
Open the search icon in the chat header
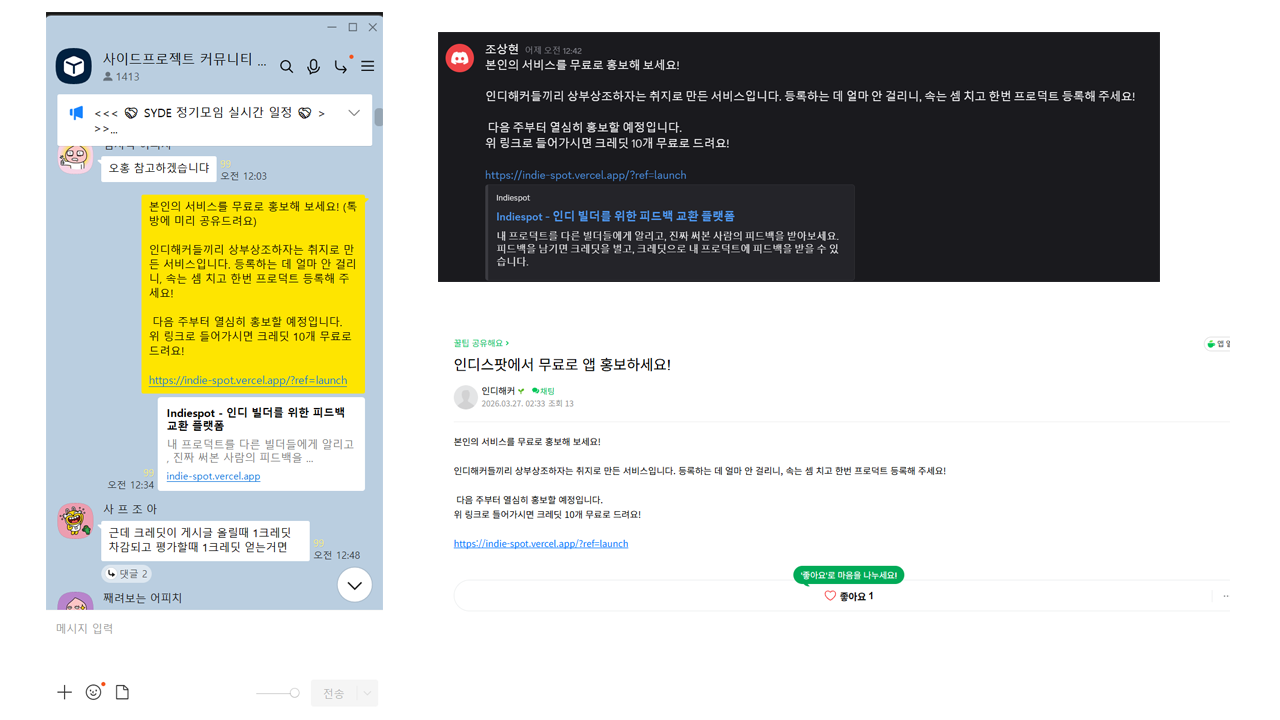coord(287,66)
